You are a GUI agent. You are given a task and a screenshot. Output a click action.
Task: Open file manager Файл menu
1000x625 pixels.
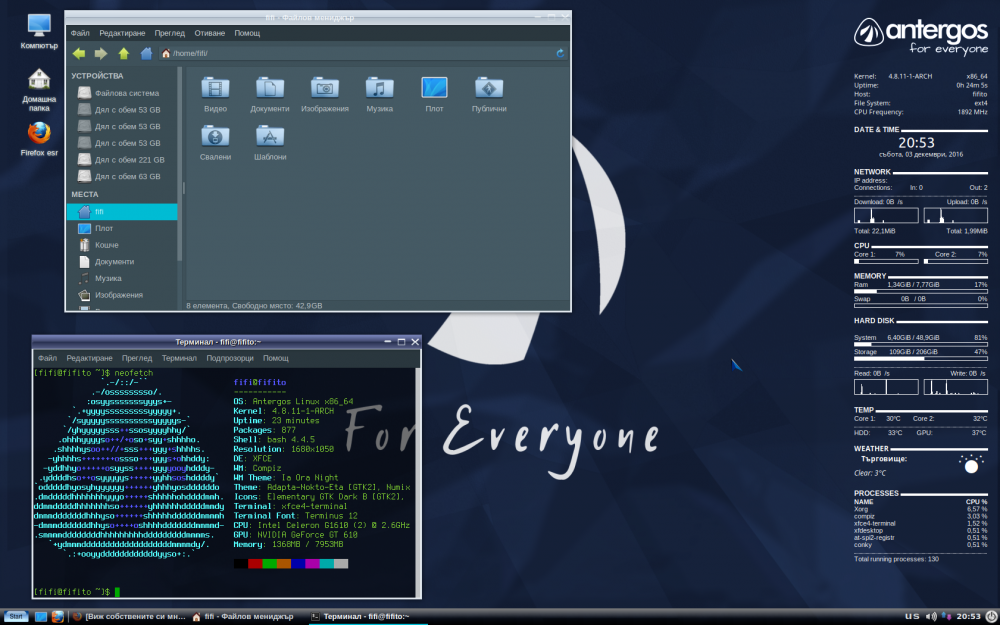click(x=80, y=33)
